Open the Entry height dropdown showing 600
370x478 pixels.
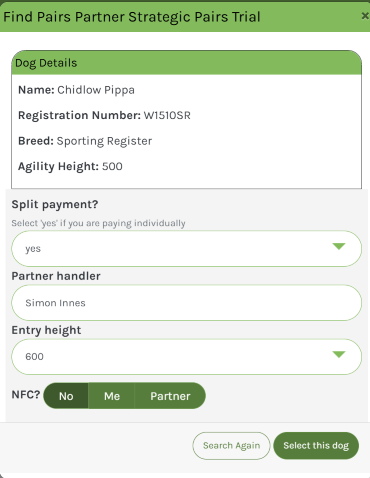(186, 357)
